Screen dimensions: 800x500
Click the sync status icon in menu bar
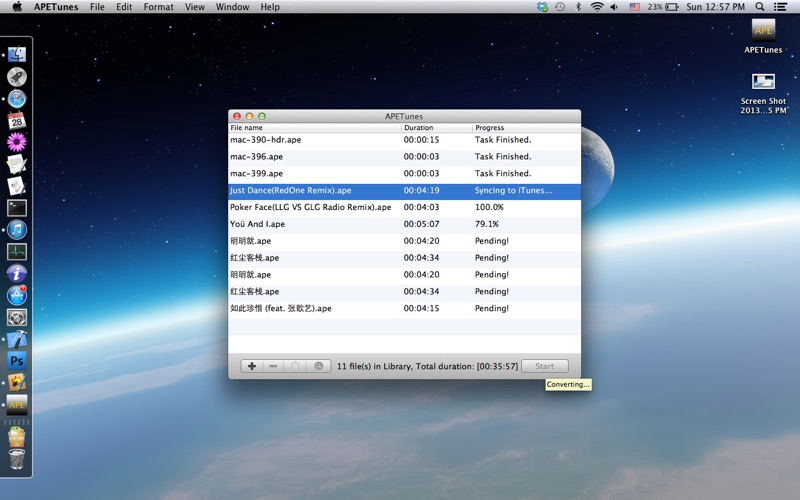pos(542,7)
